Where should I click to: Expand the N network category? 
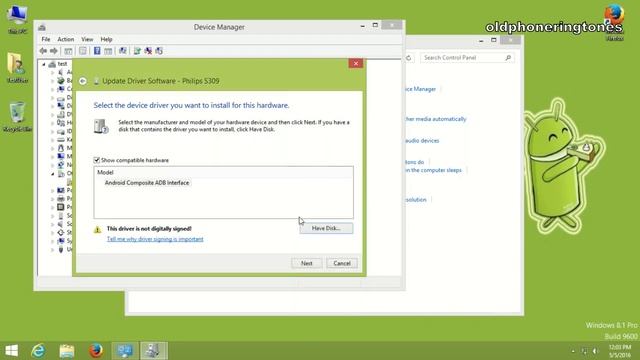point(52,165)
